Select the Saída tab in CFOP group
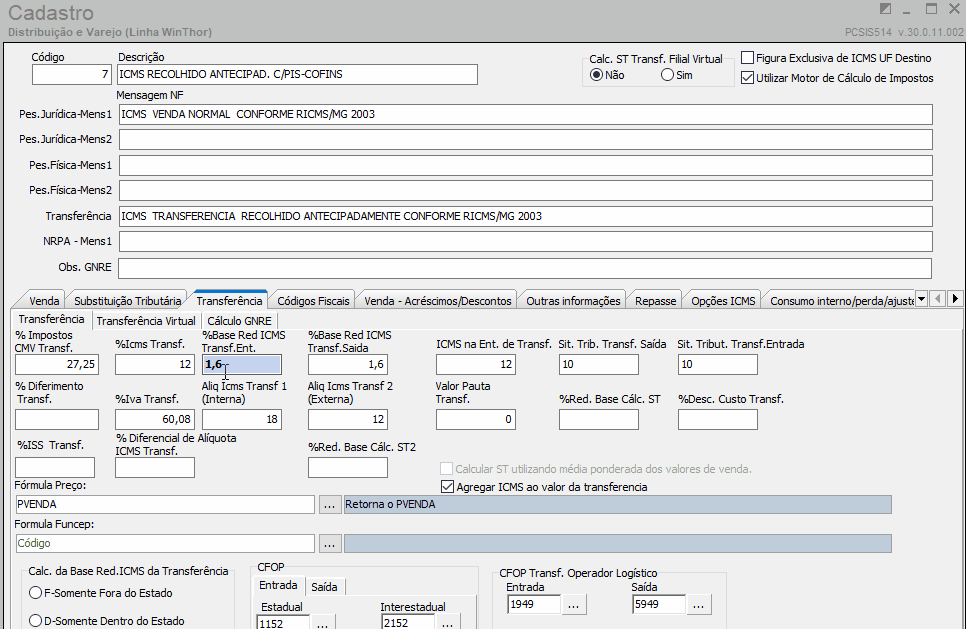Viewport: 966px width, 629px height. click(x=324, y=587)
